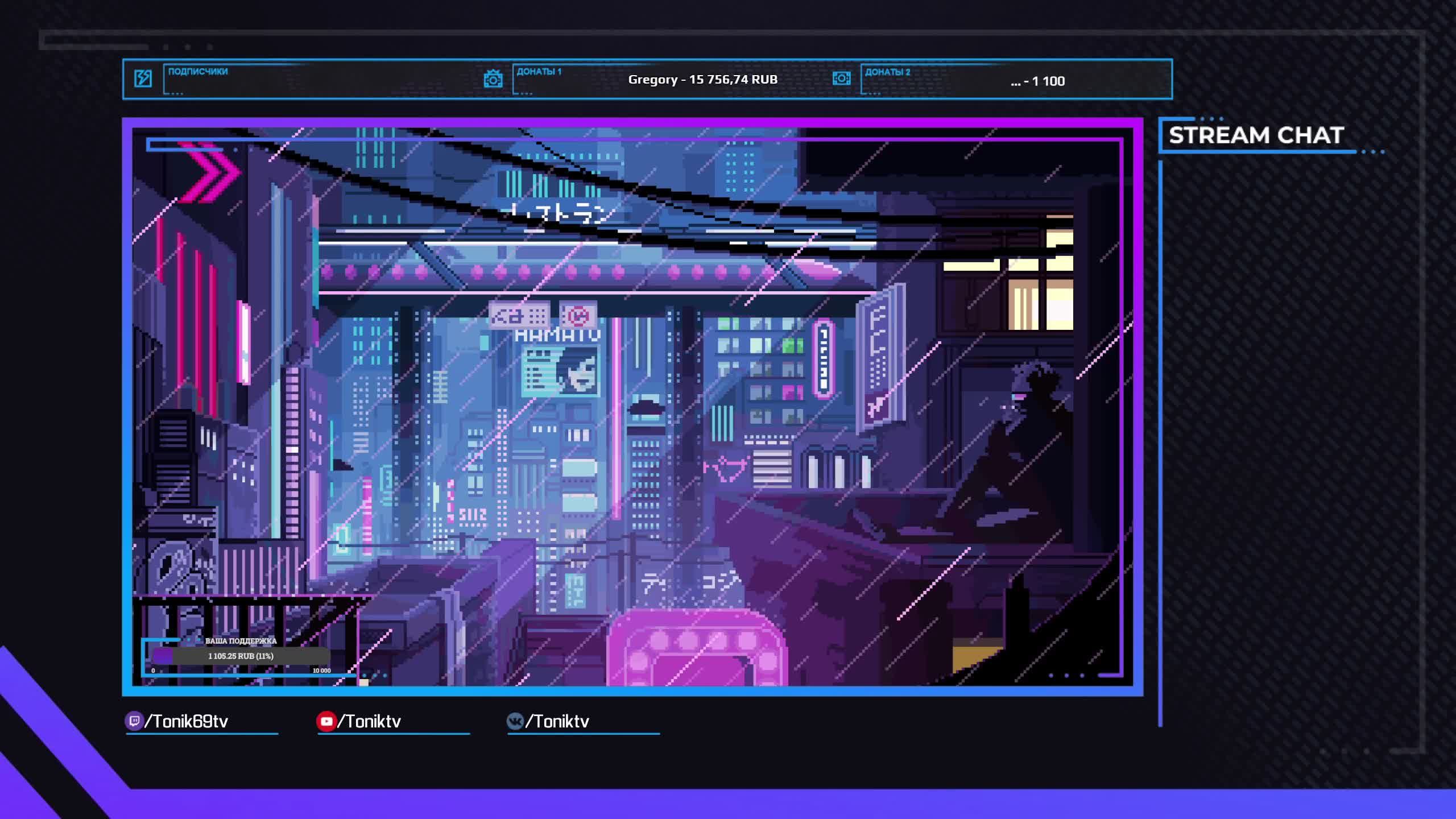Viewport: 1456px width, 819px height.
Task: Click the Twitch logo icon
Action: point(134,721)
